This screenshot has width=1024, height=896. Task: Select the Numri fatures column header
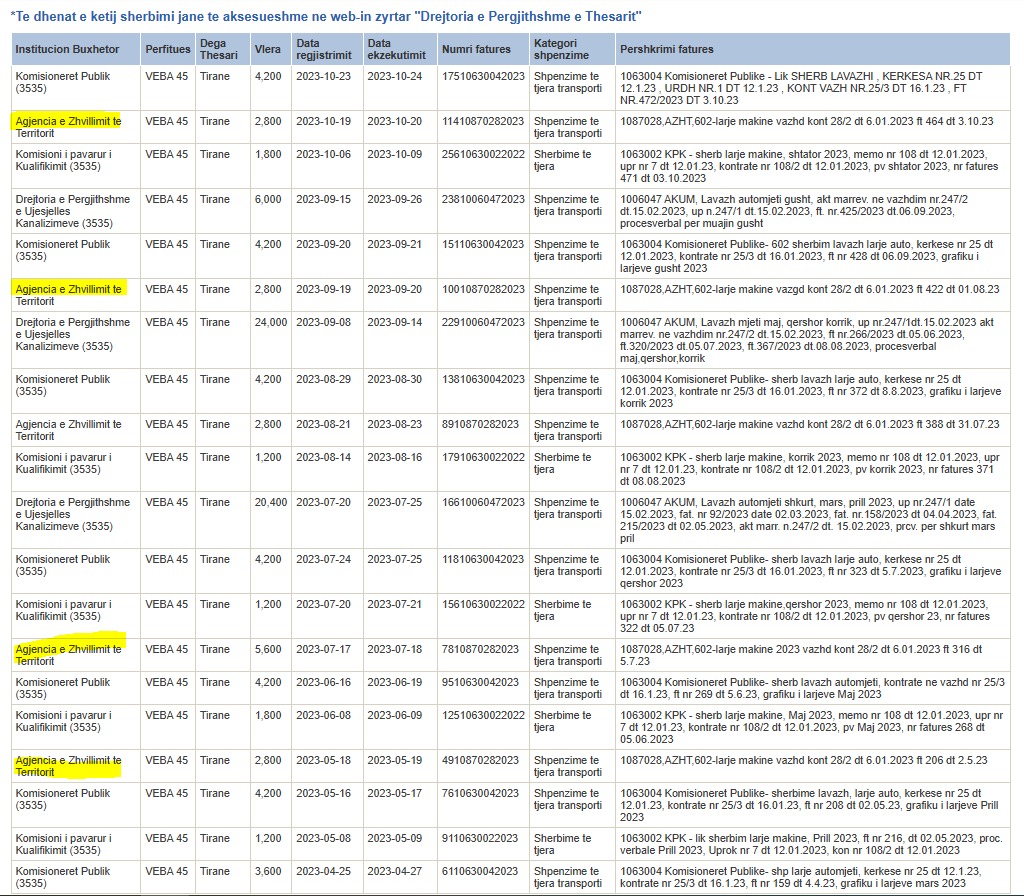tap(476, 49)
